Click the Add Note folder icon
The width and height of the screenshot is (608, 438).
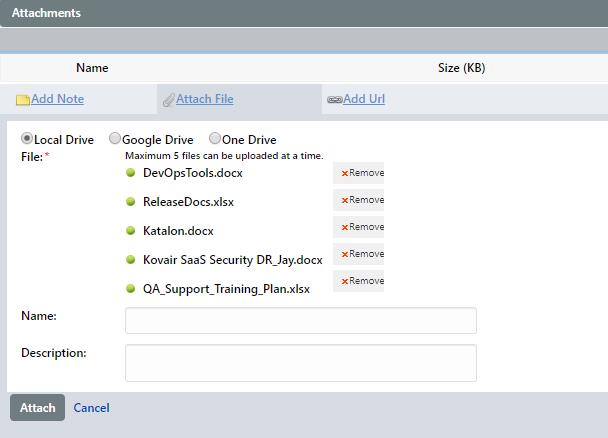click(x=22, y=100)
